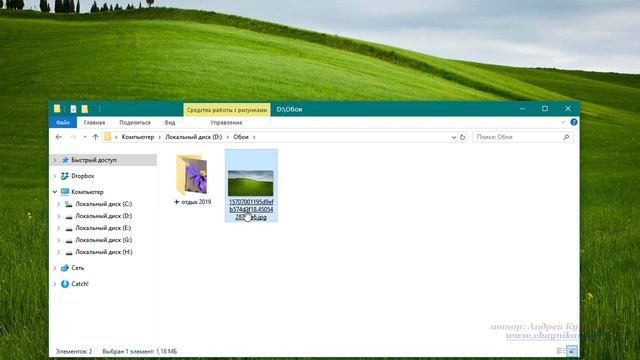Open Локальный диск (C:) in tree
Viewport: 640px width, 360px height.
104,204
